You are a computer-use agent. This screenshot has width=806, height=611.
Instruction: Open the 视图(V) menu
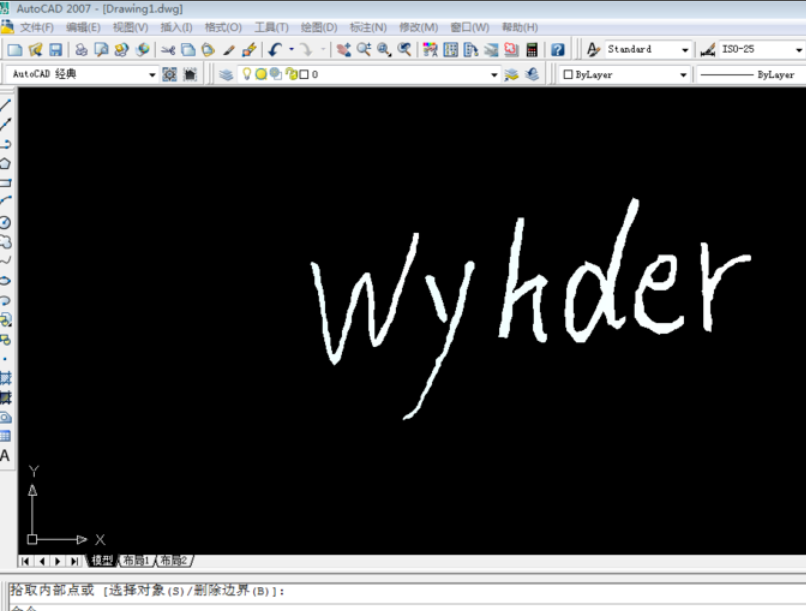130,27
